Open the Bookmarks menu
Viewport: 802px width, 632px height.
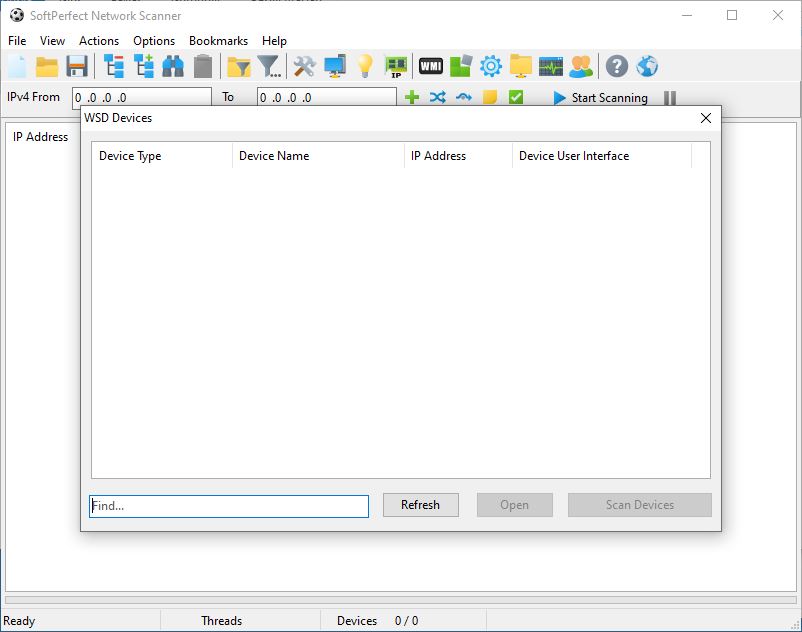pyautogui.click(x=218, y=41)
